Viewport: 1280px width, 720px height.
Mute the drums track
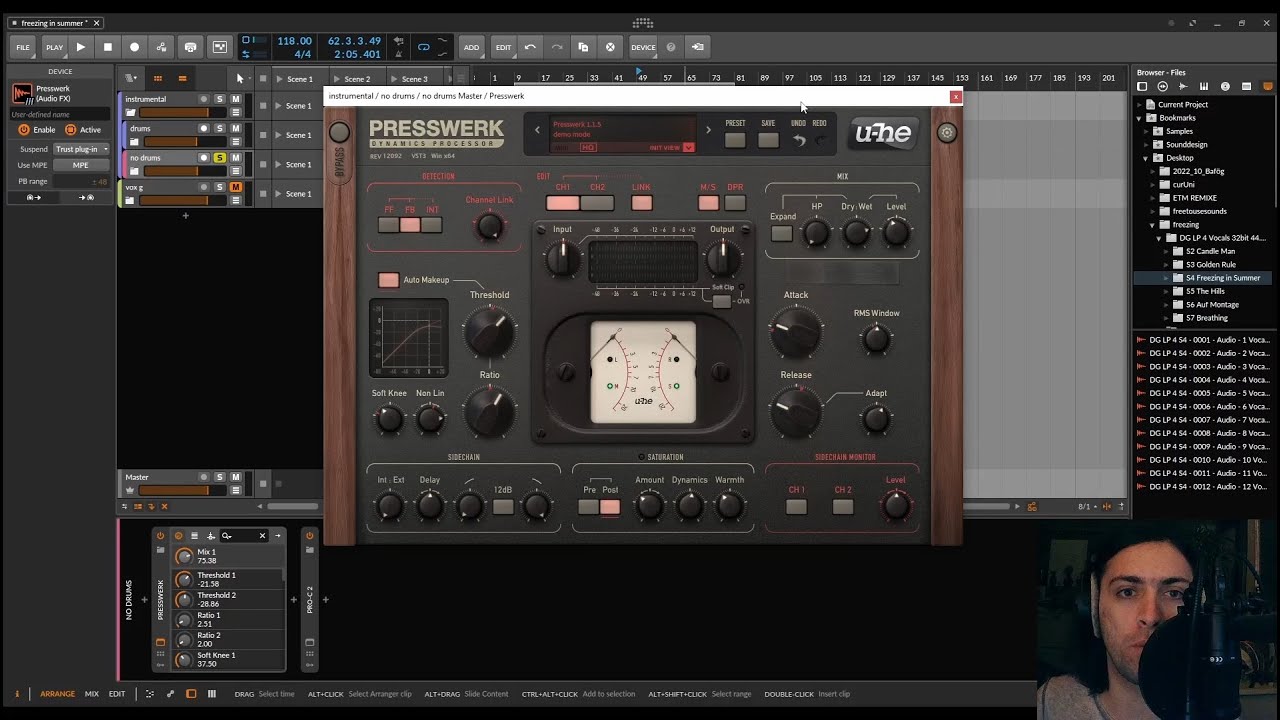pos(236,128)
